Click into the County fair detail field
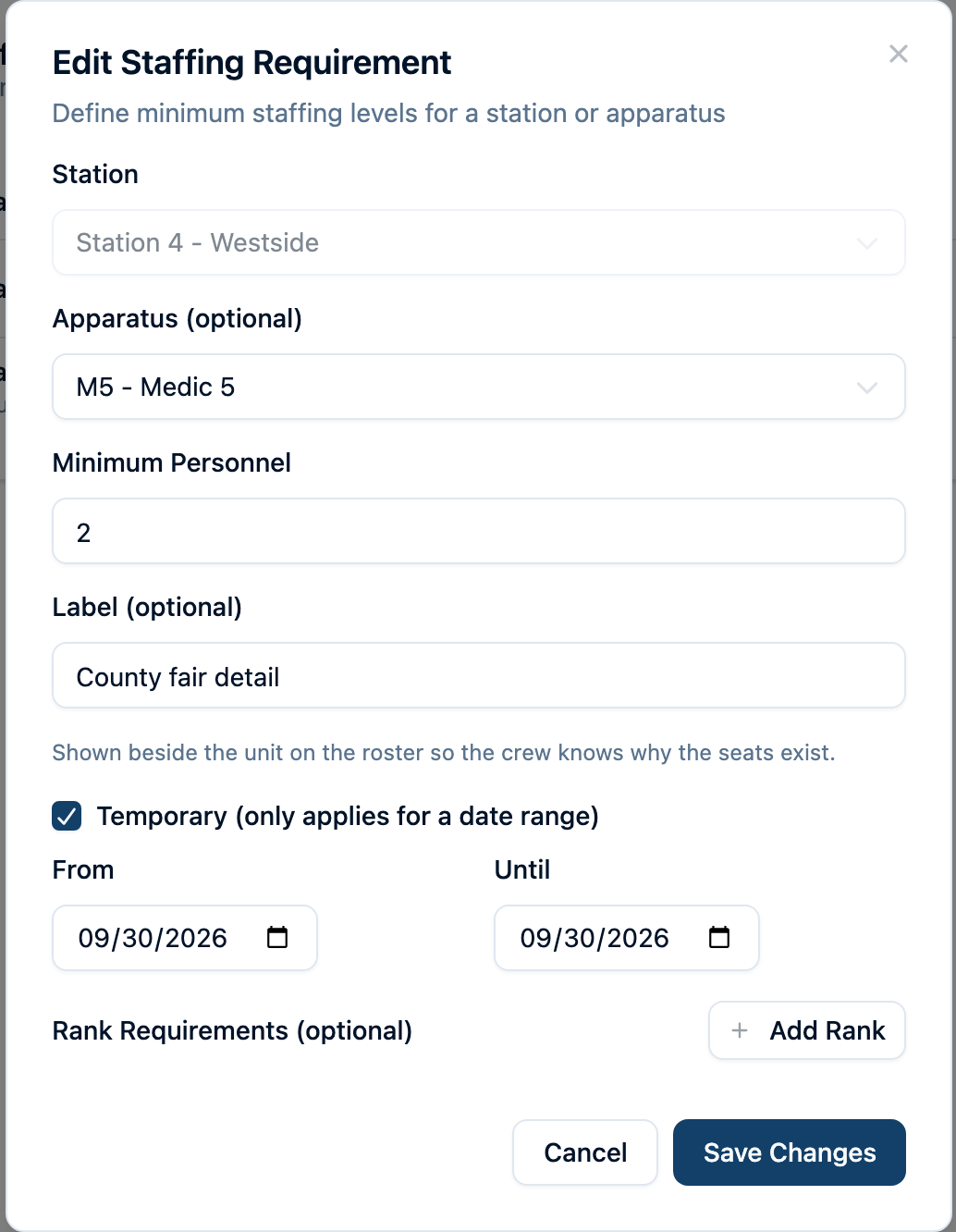 coord(479,675)
